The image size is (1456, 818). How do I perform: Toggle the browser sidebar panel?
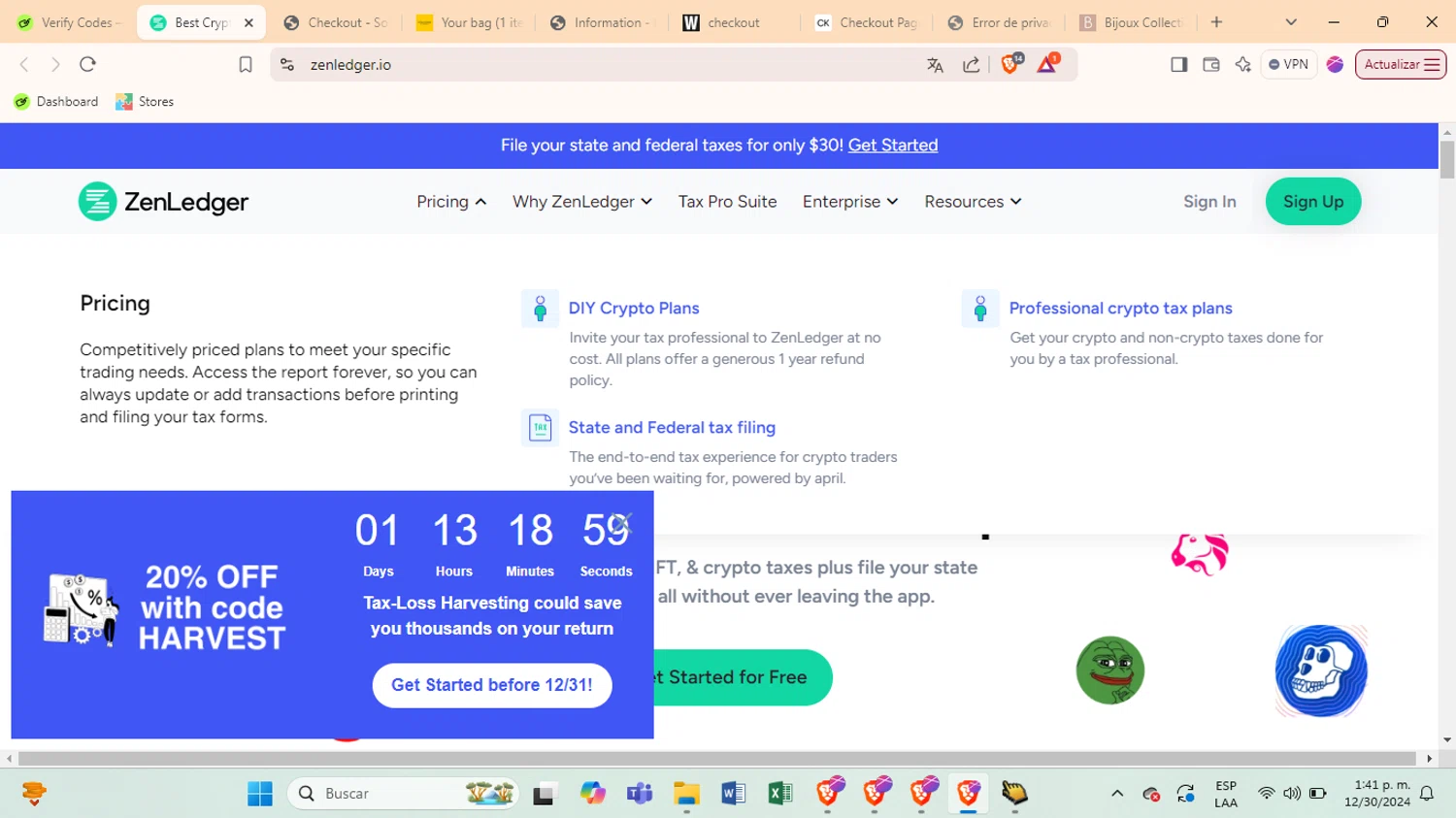(x=1179, y=64)
